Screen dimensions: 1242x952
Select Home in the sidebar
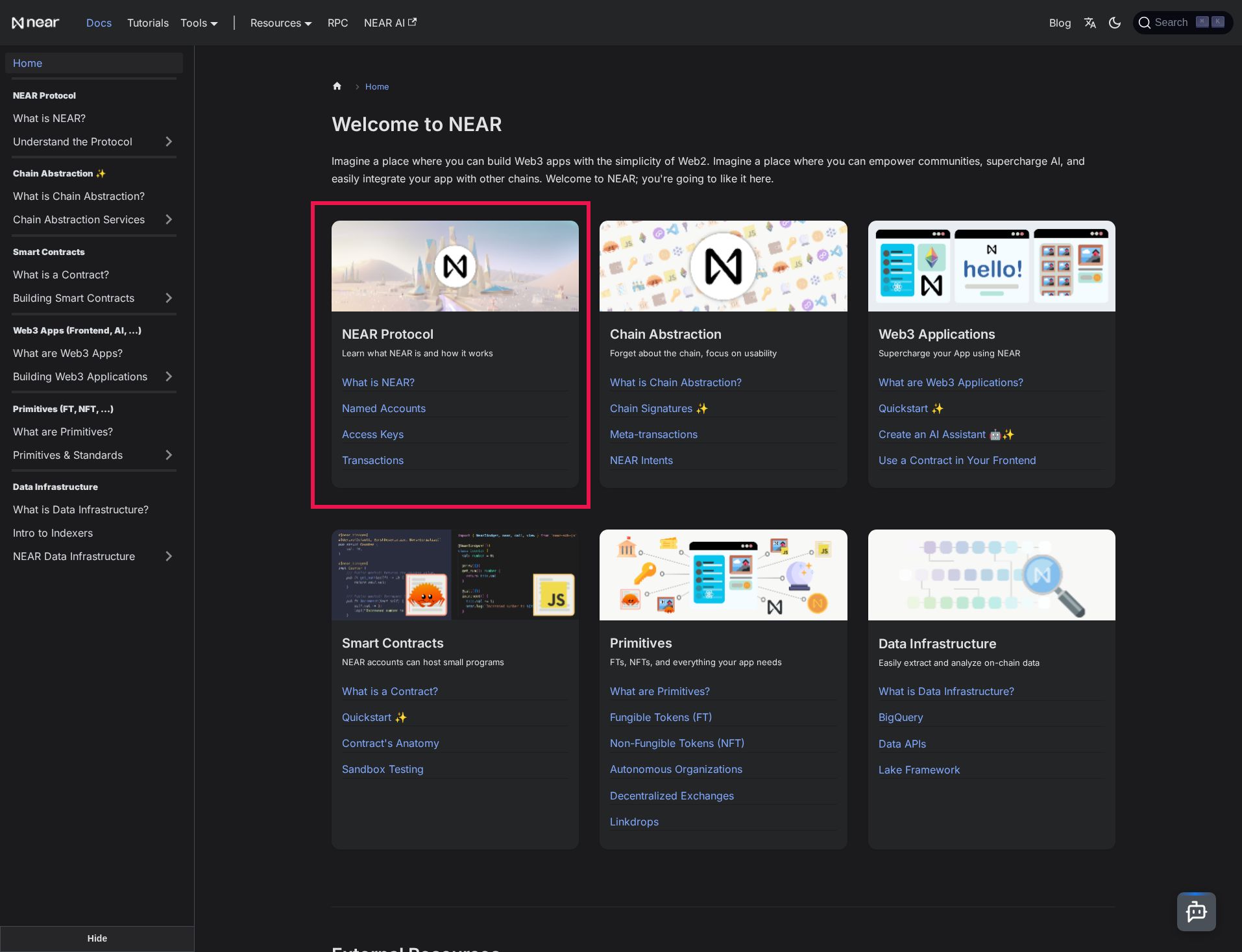[x=94, y=63]
